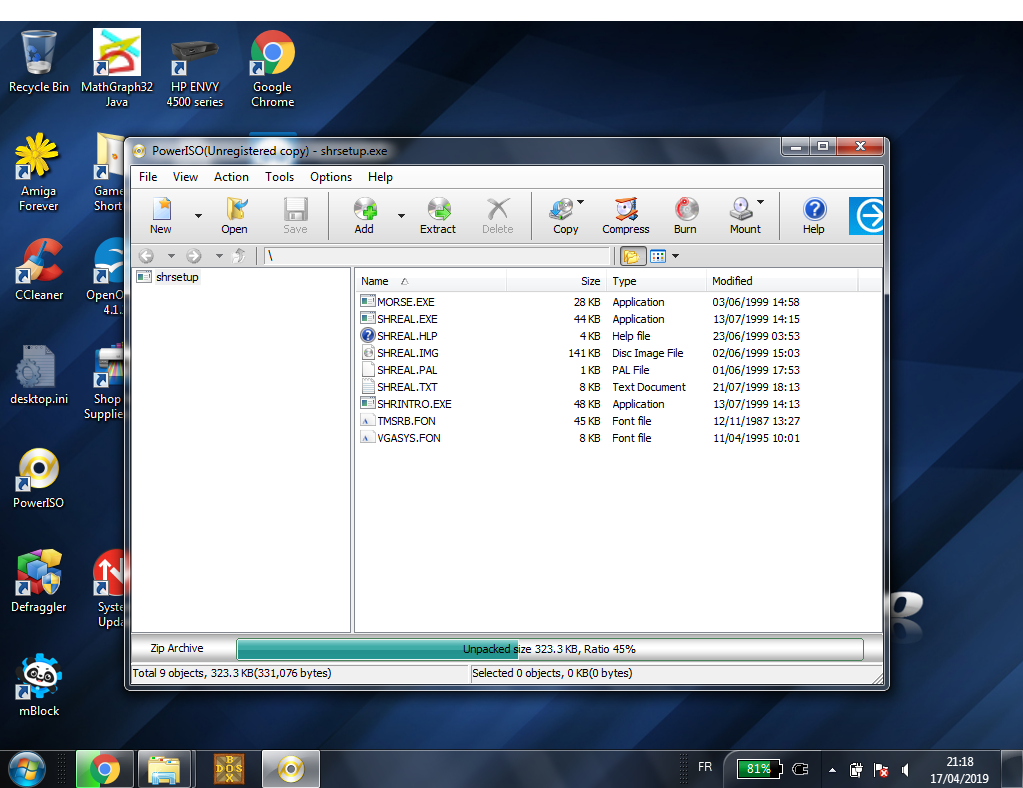Open CCleaner desktop shortcut
1023x788 pixels.
[39, 270]
